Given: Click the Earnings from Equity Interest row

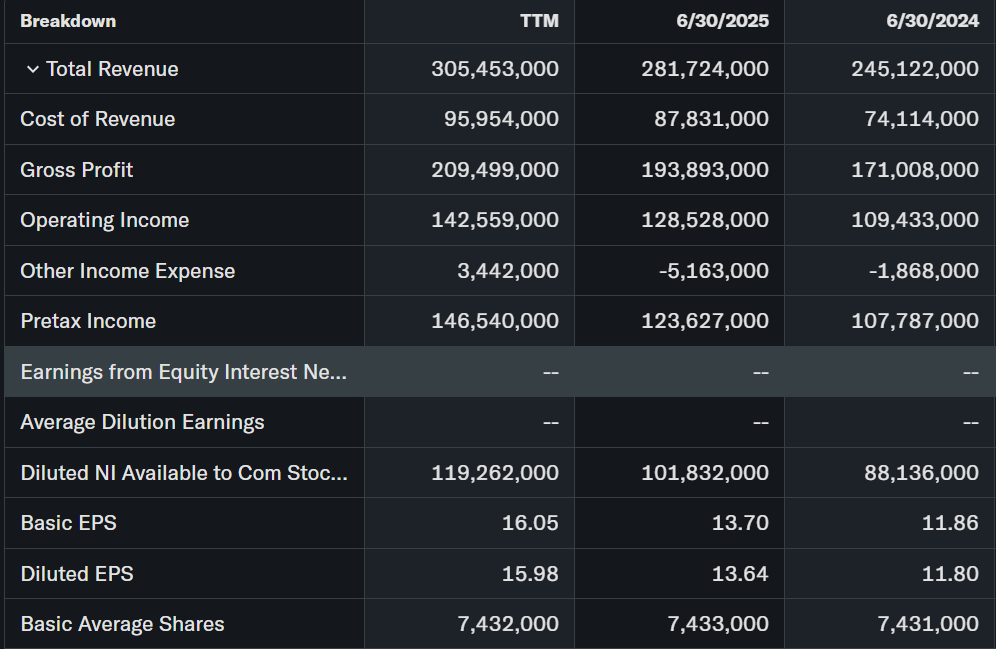Looking at the screenshot, I should pos(184,372).
